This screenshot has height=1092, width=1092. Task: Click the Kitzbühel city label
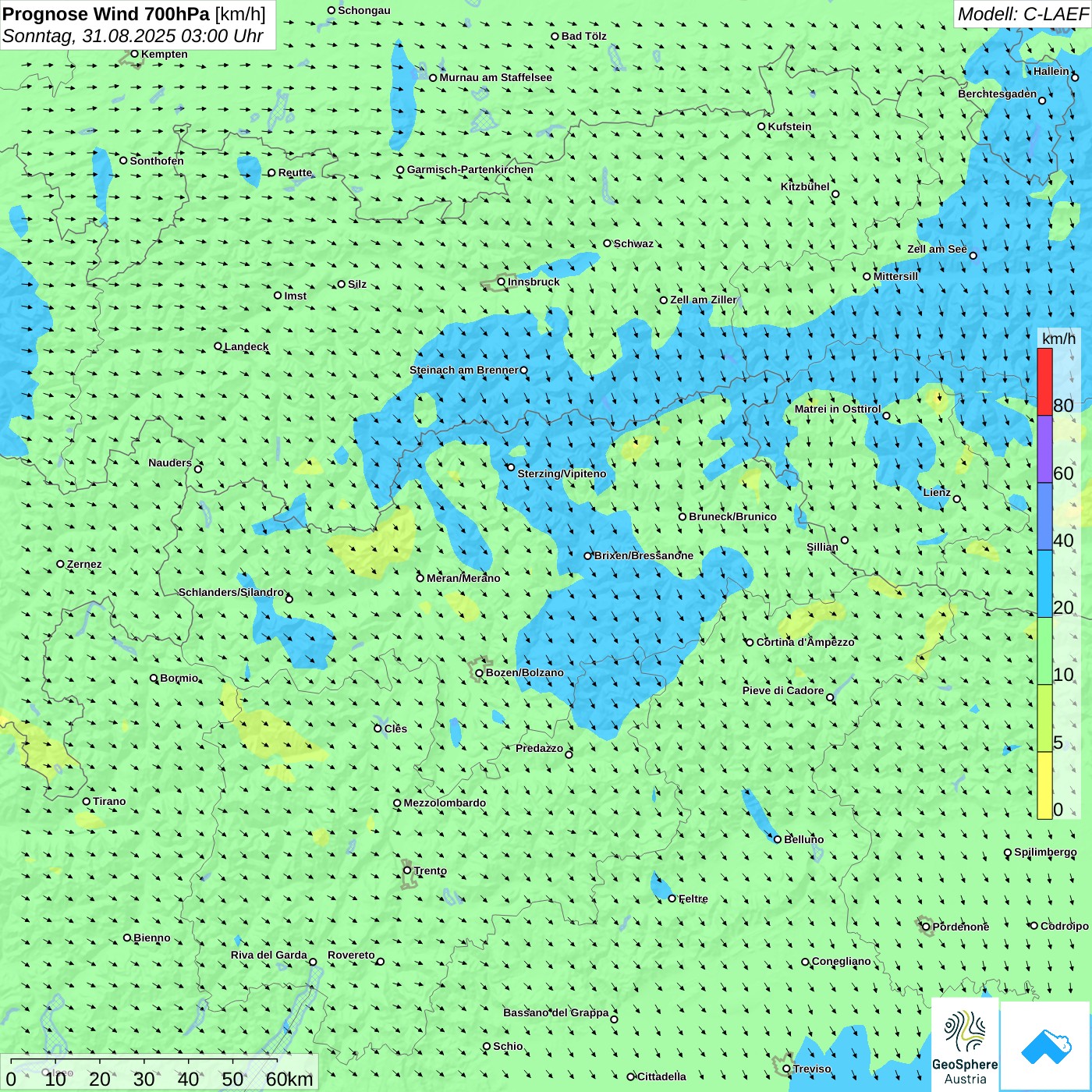coord(805,186)
